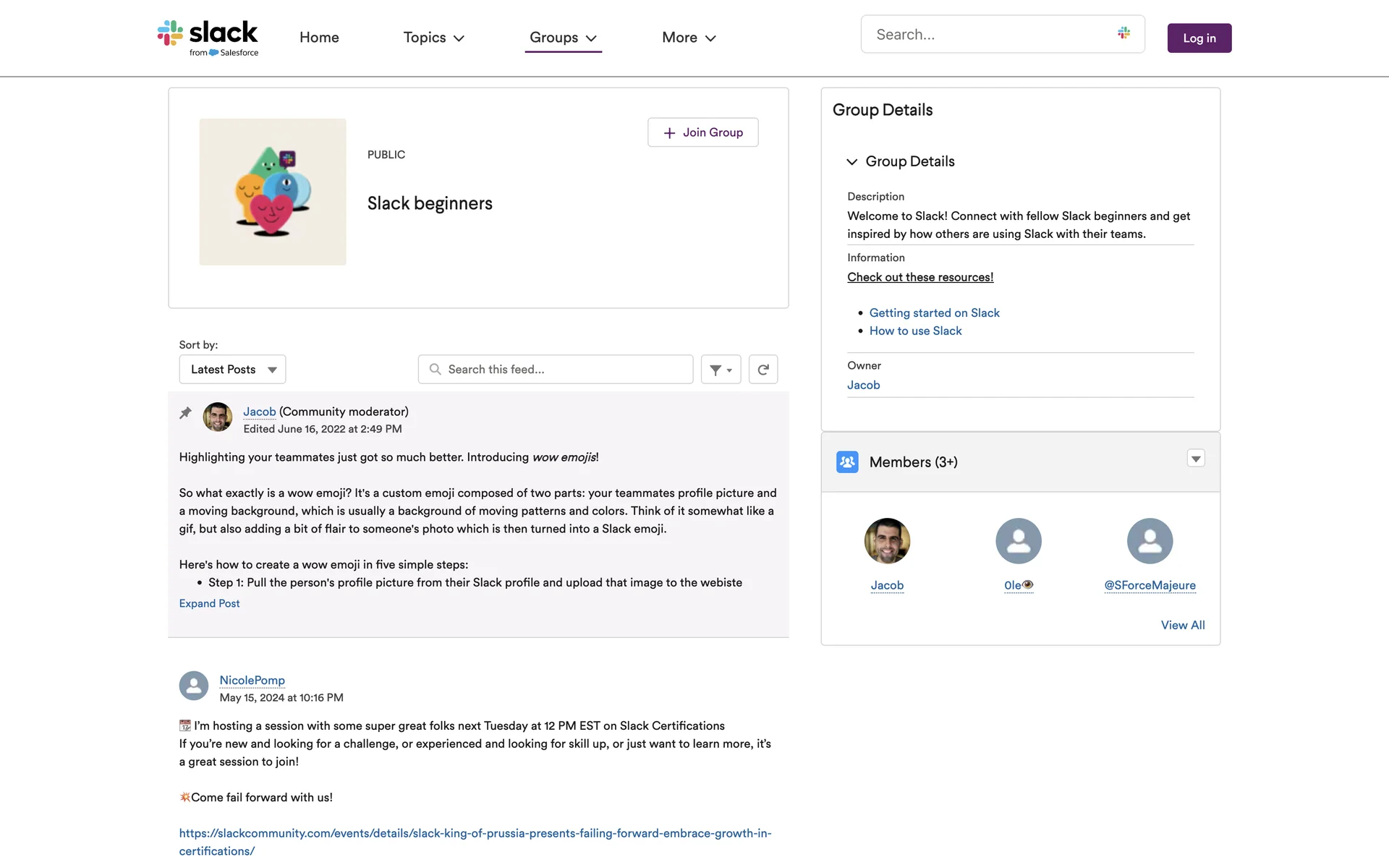This screenshot has width=1389, height=868.
Task: Click the pin icon on Jacob's post
Action: (185, 413)
